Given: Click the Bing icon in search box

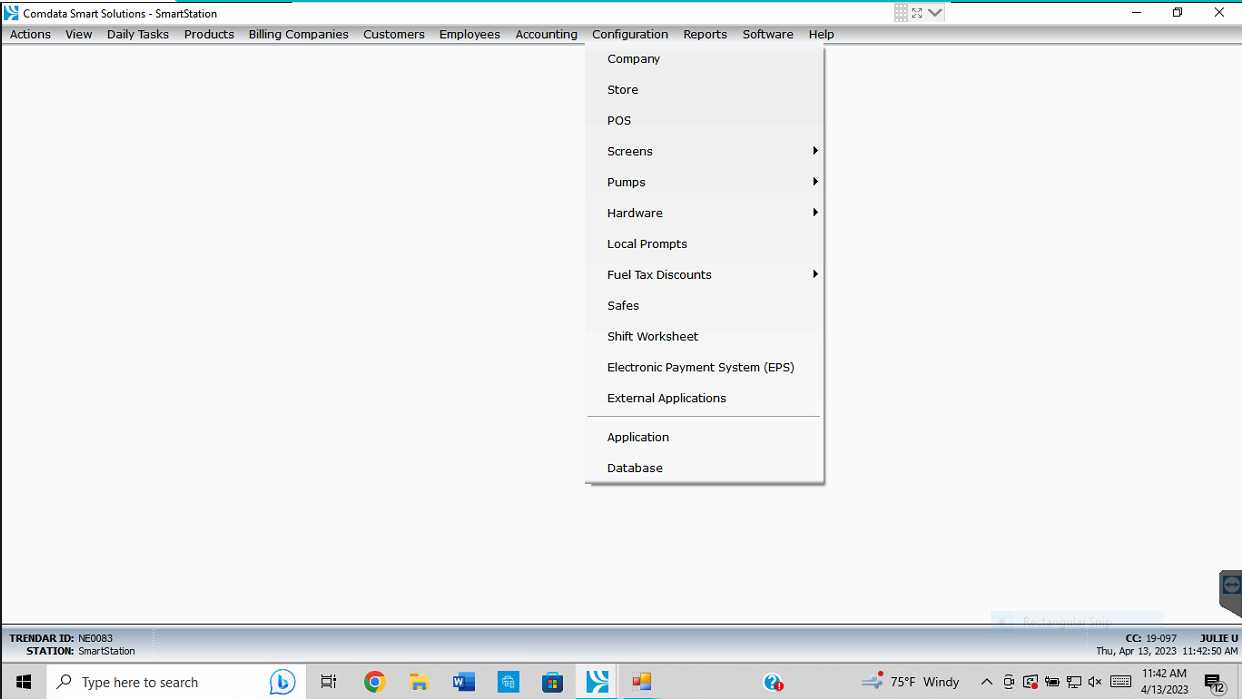Looking at the screenshot, I should (x=282, y=682).
